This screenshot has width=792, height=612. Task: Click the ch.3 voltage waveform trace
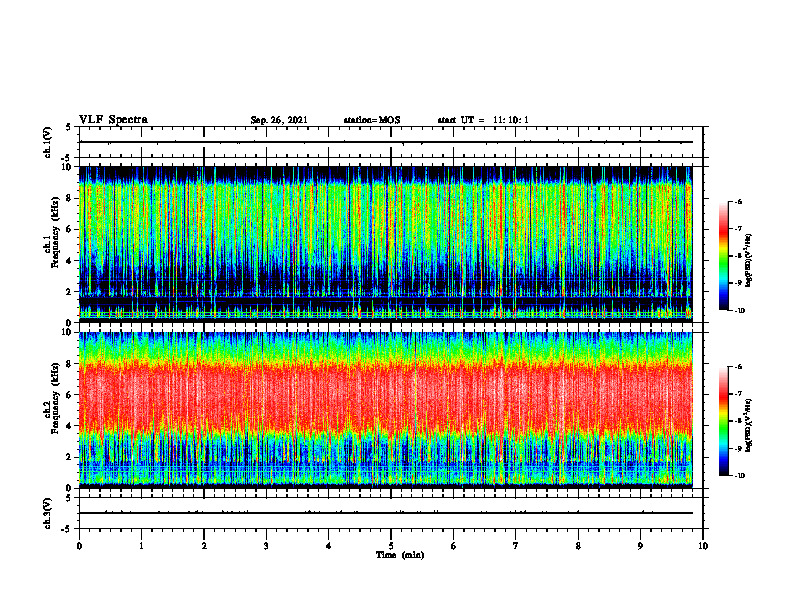coord(386,513)
